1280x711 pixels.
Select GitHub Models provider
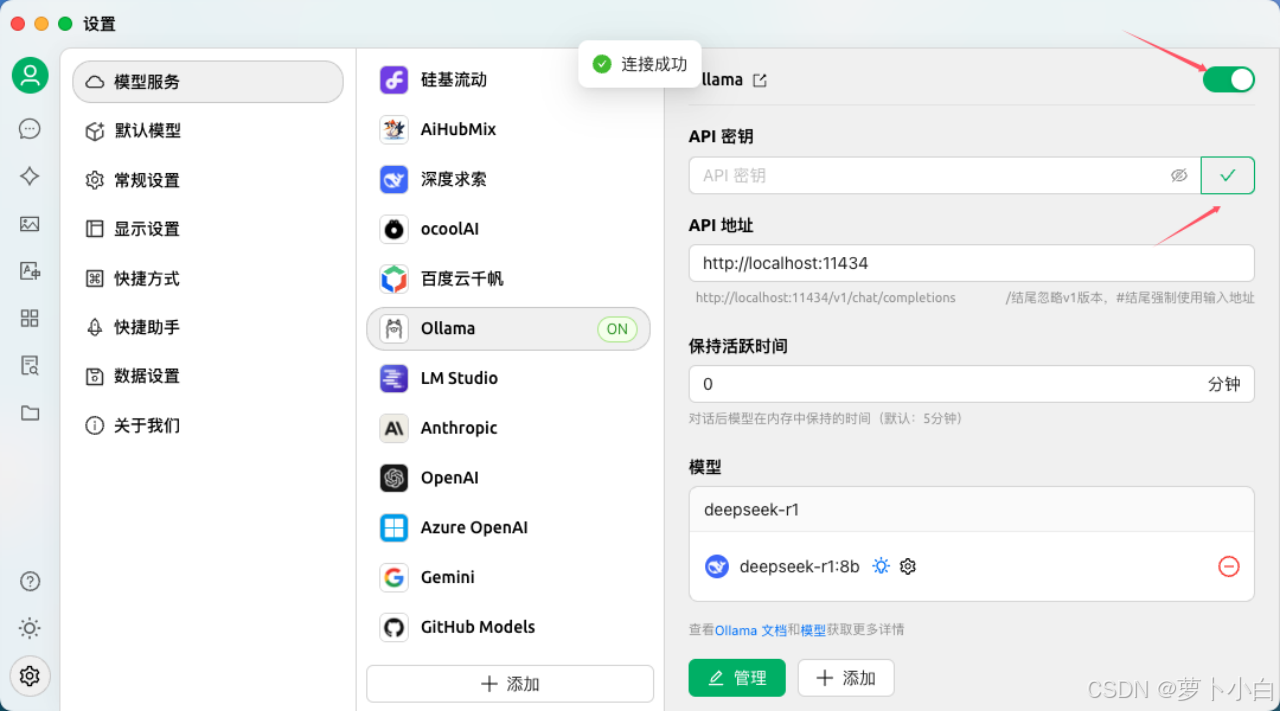pyautogui.click(x=509, y=627)
